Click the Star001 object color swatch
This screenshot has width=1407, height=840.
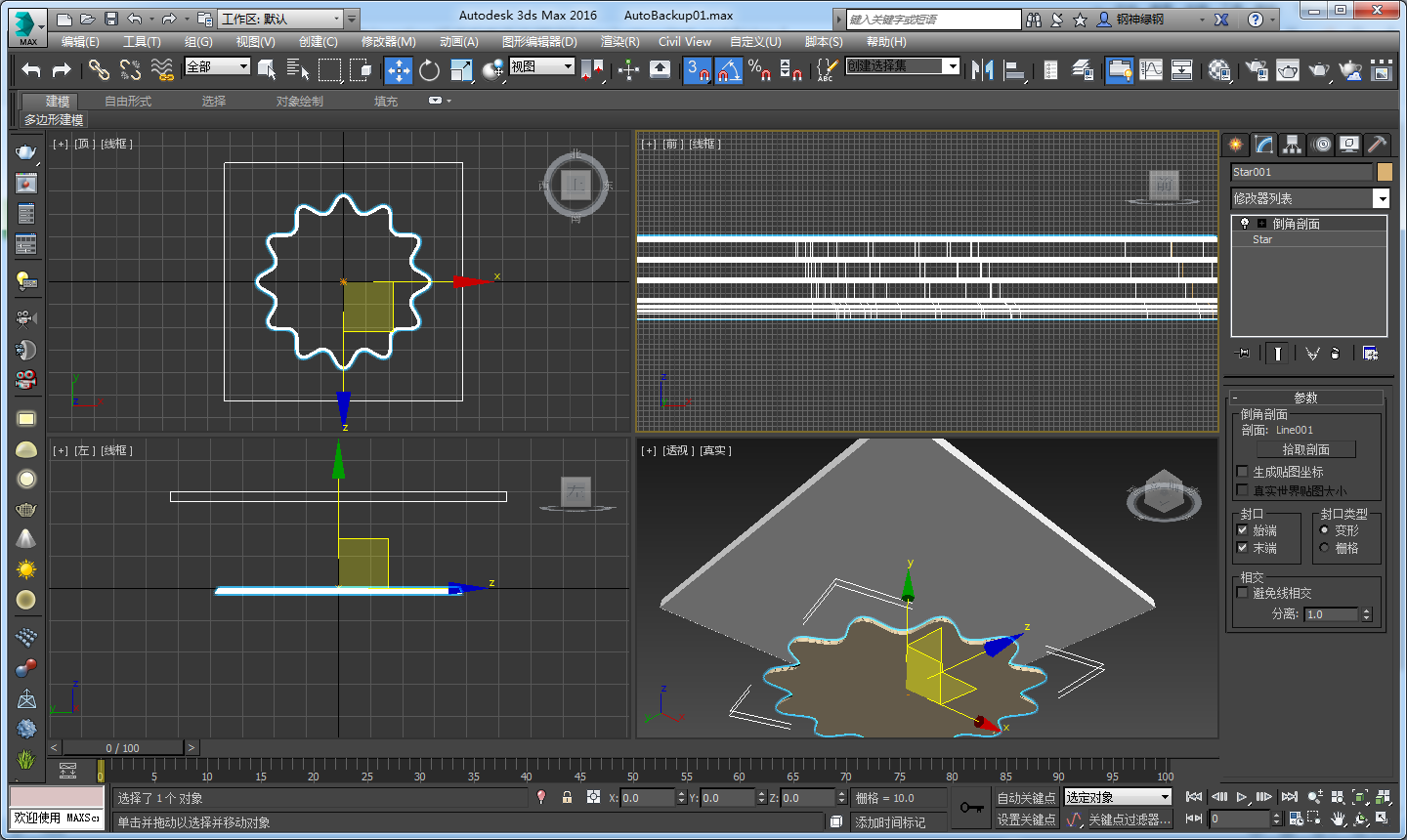[1384, 172]
